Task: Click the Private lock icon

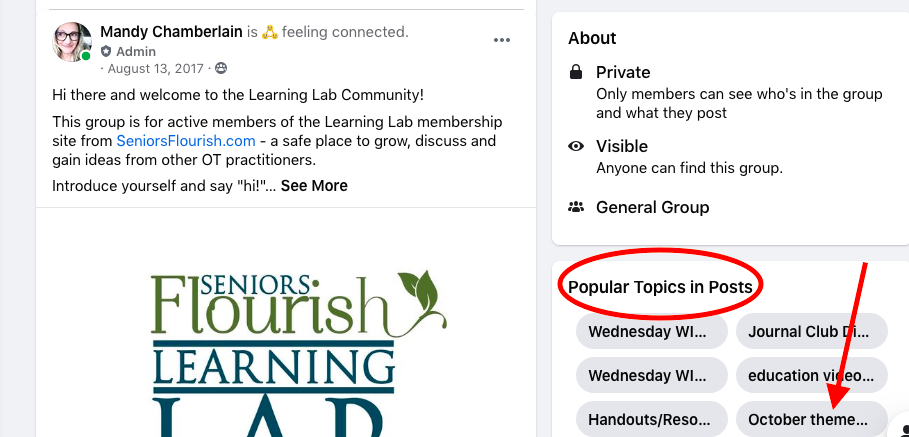Action: (x=576, y=73)
